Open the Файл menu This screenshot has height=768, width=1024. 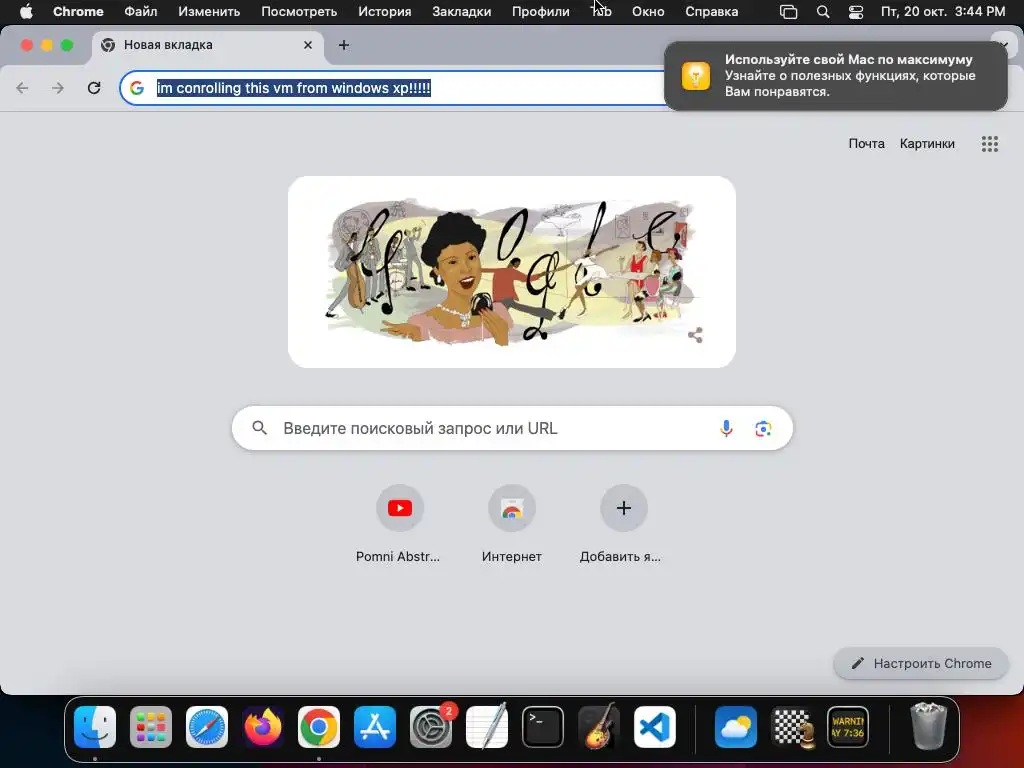pos(140,12)
